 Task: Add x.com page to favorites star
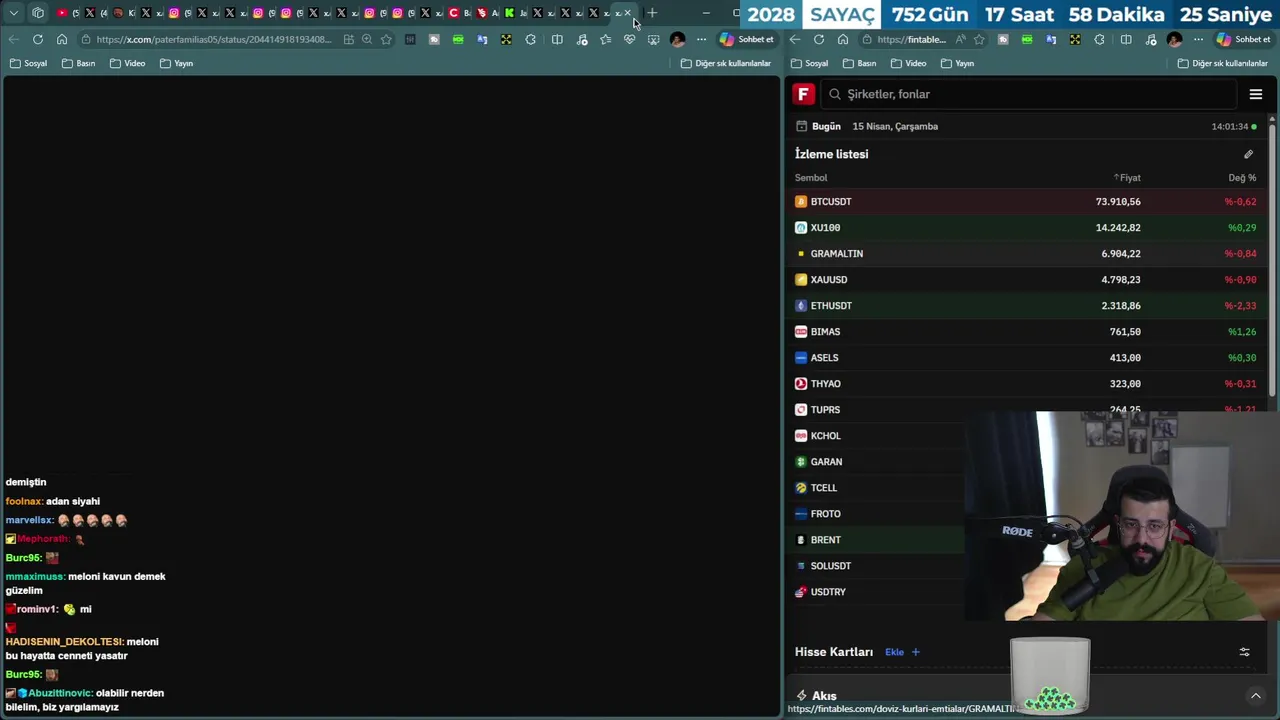click(x=386, y=39)
